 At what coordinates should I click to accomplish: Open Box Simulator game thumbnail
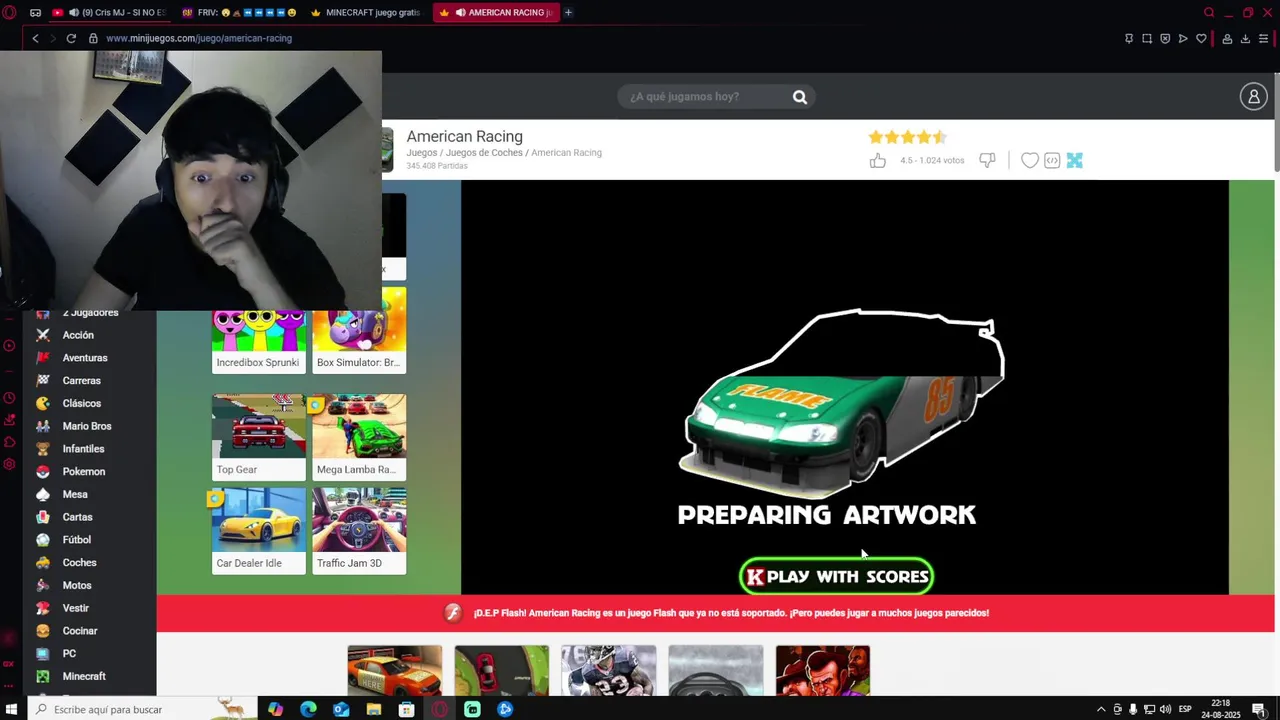click(x=359, y=331)
